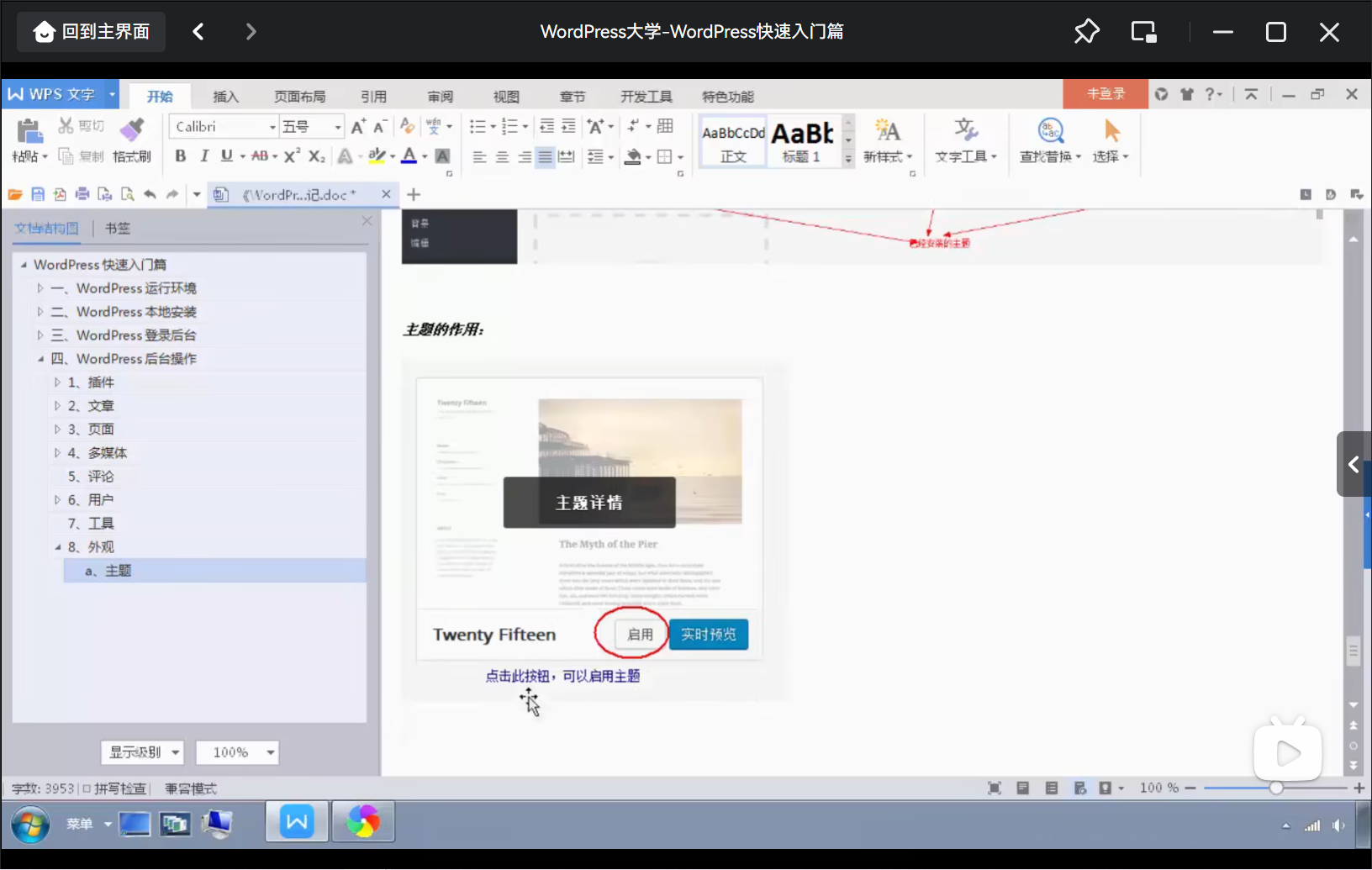
Task: Click the decrease font size icon
Action: 380,127
